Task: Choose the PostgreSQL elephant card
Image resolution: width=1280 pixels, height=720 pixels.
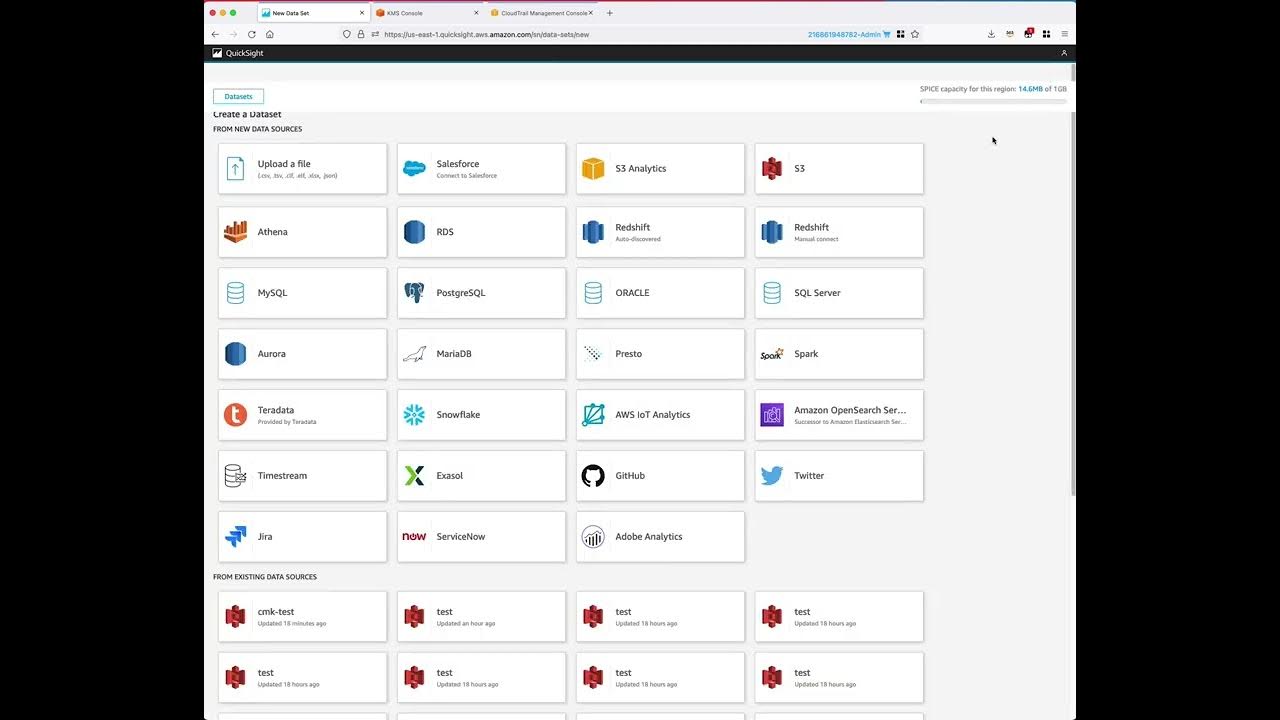Action: (481, 293)
